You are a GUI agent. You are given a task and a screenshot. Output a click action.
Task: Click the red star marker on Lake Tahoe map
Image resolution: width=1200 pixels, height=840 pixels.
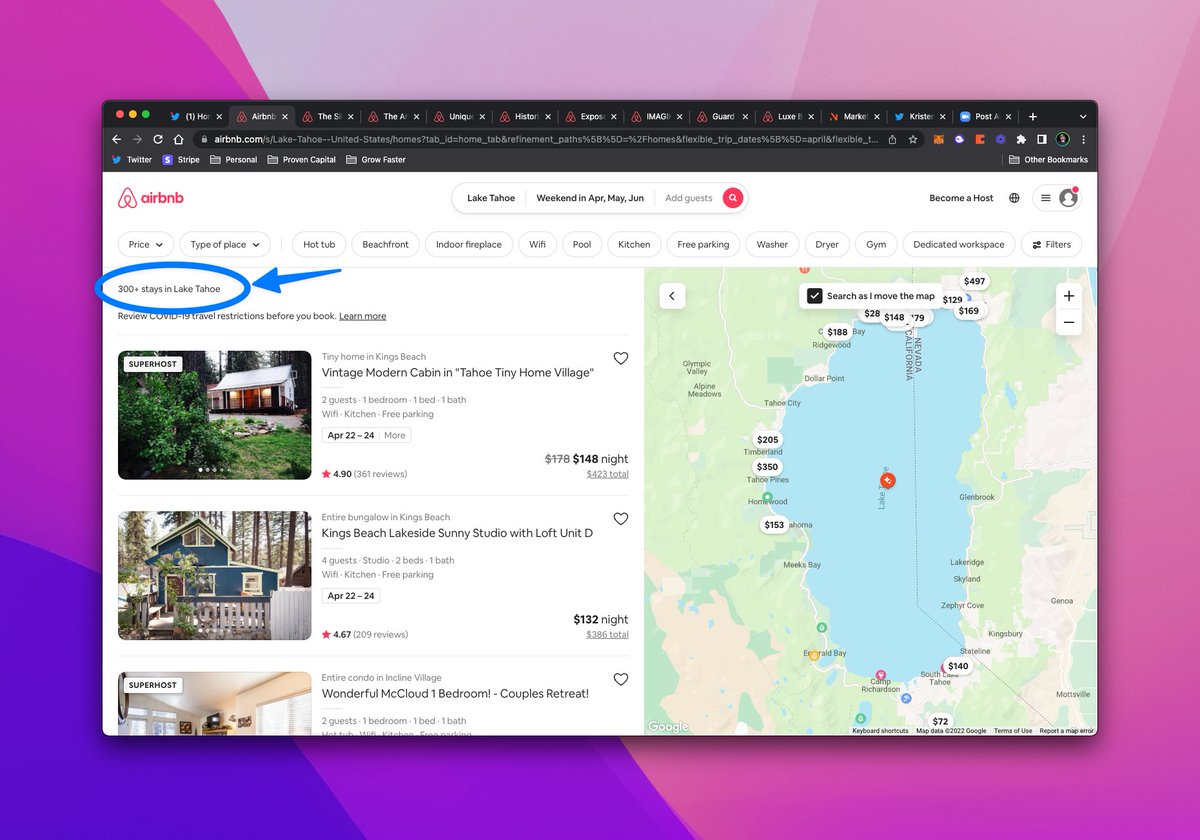coord(888,481)
